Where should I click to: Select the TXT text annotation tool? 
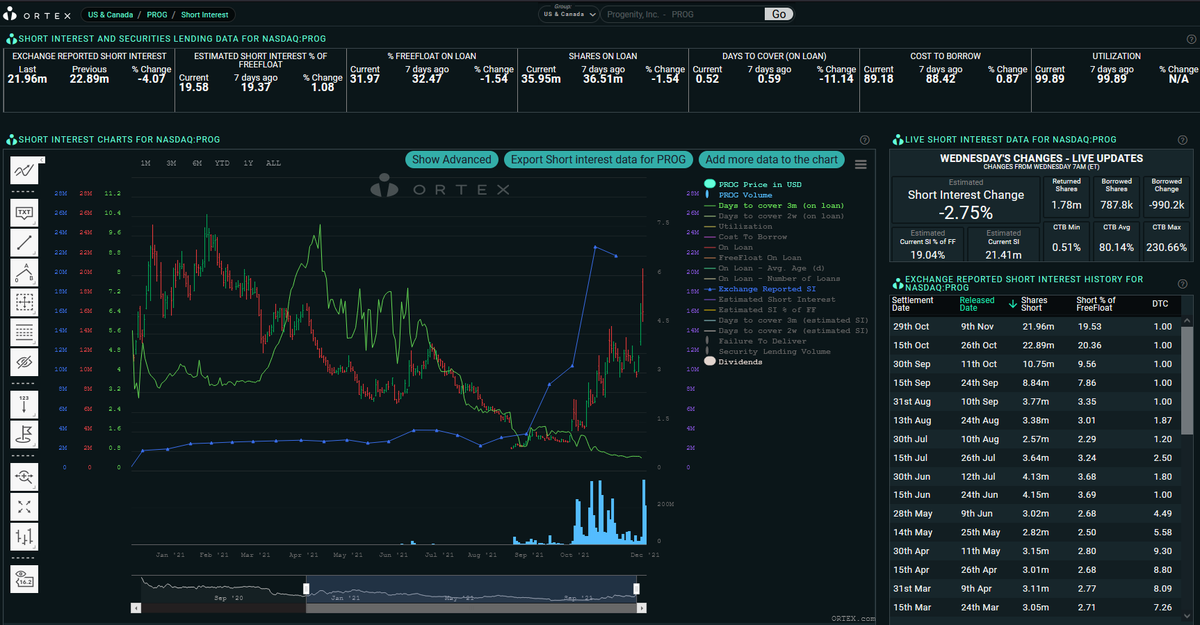[x=24, y=212]
